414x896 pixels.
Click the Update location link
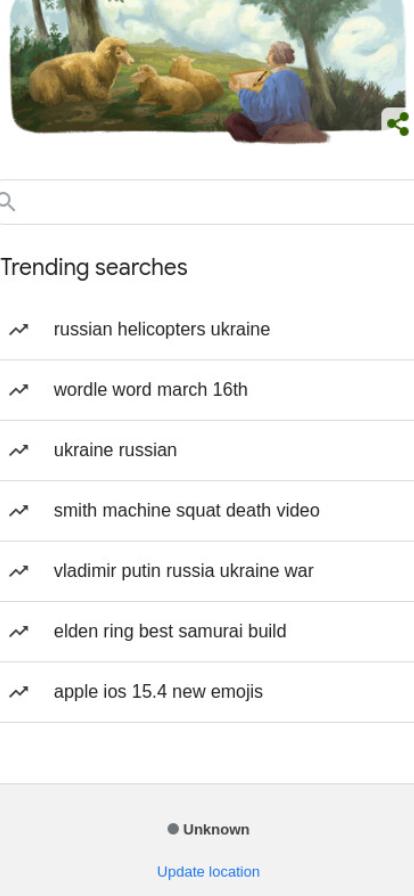(x=208, y=871)
